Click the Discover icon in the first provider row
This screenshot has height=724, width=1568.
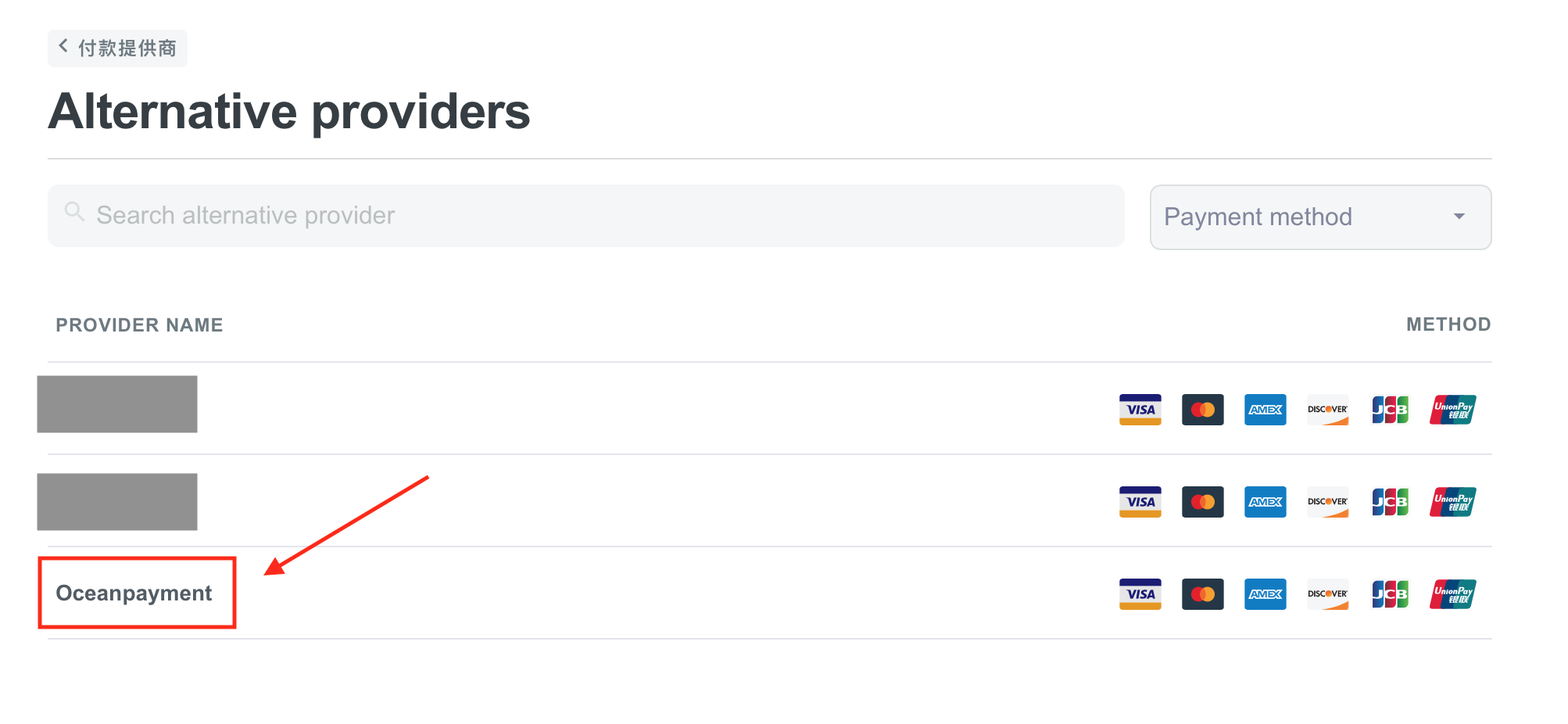click(1327, 410)
